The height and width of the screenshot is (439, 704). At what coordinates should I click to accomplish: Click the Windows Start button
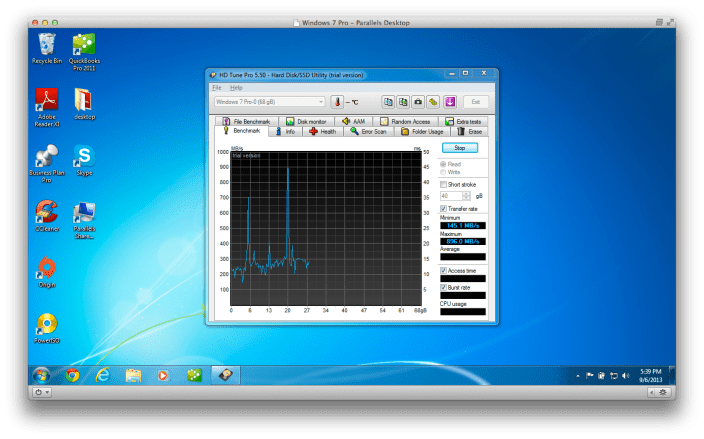point(41,375)
